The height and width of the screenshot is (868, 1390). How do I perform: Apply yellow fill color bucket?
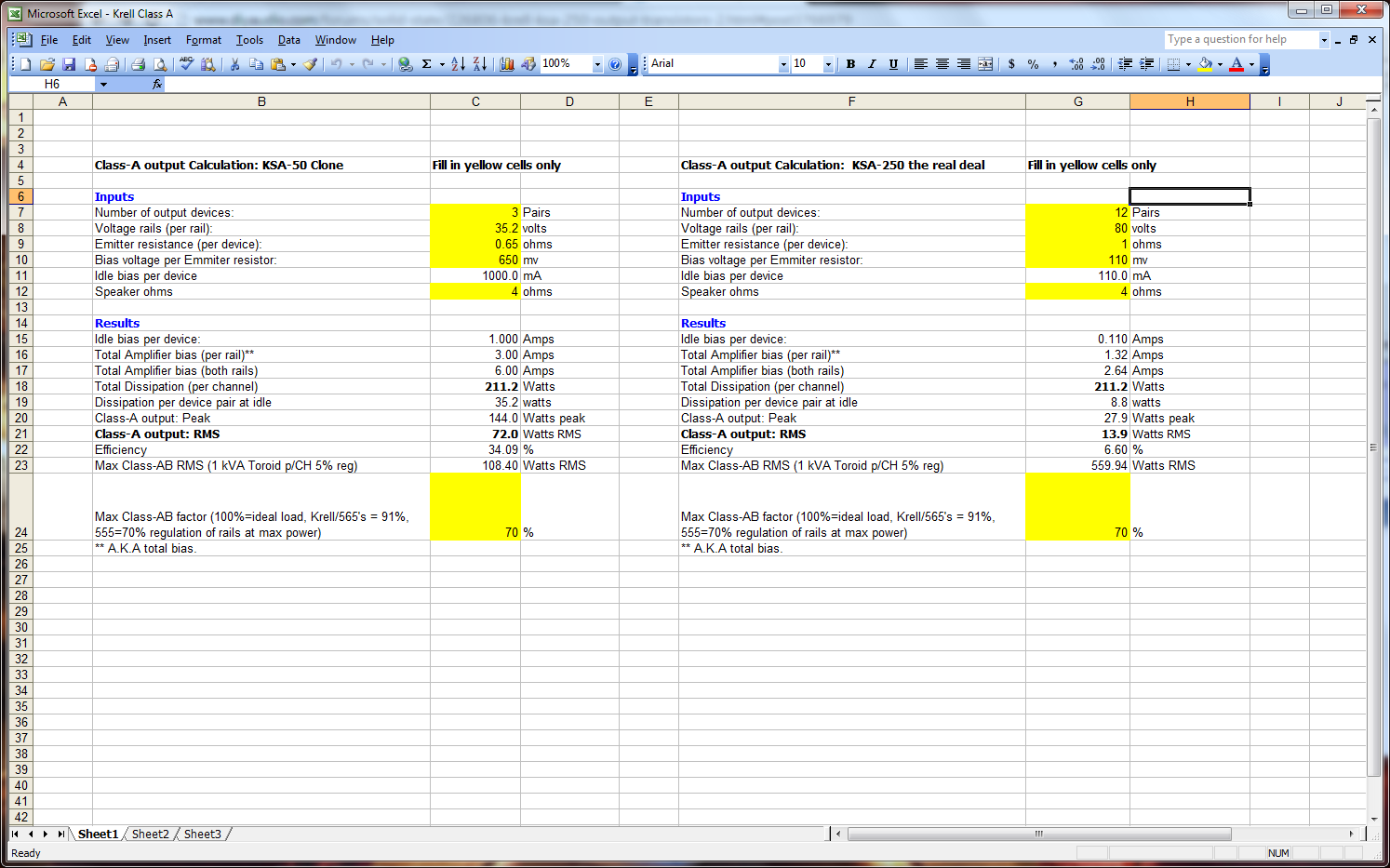click(1205, 64)
